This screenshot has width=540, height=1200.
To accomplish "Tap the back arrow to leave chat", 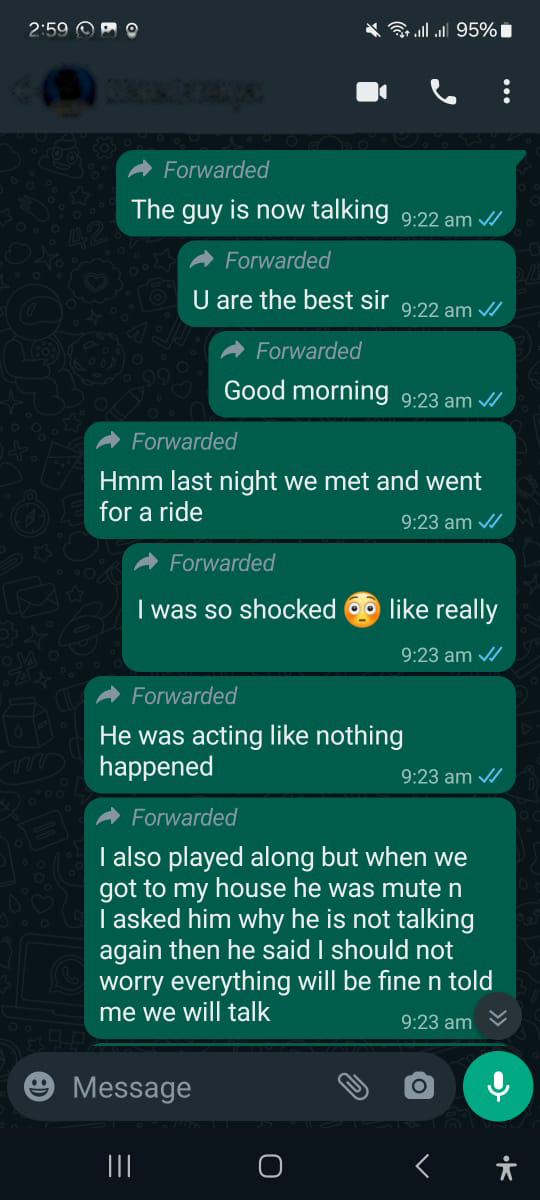I will pos(18,92).
